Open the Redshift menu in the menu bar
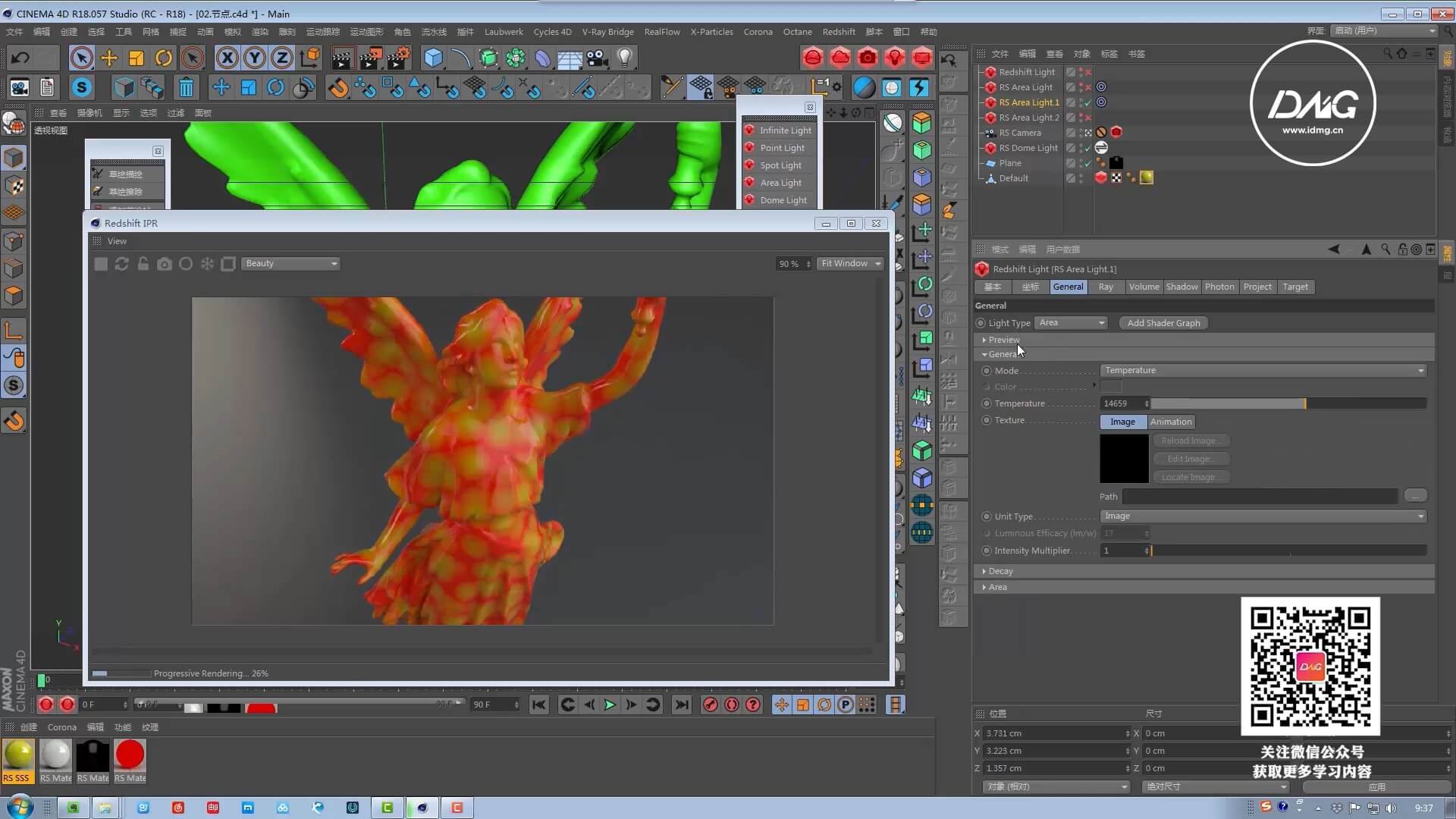1456x819 pixels. [838, 32]
